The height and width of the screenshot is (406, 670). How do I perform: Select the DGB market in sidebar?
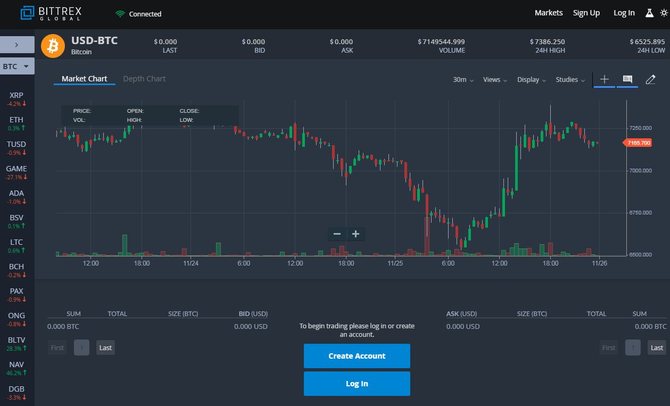(x=16, y=393)
